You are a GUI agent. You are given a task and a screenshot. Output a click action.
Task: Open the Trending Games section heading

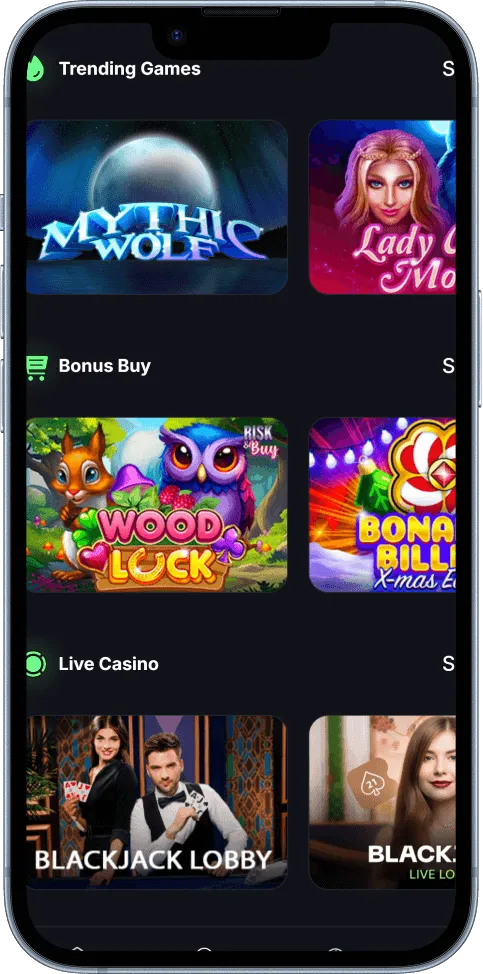[x=130, y=68]
